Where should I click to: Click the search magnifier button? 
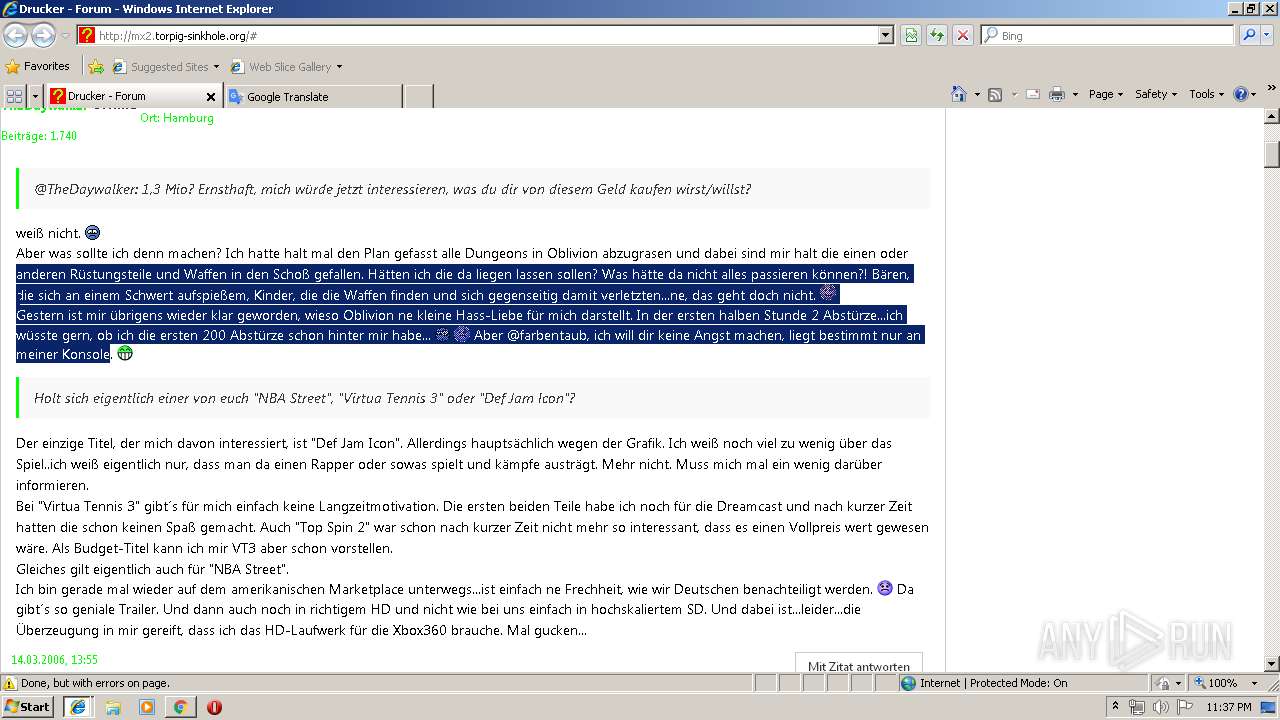click(x=1248, y=35)
